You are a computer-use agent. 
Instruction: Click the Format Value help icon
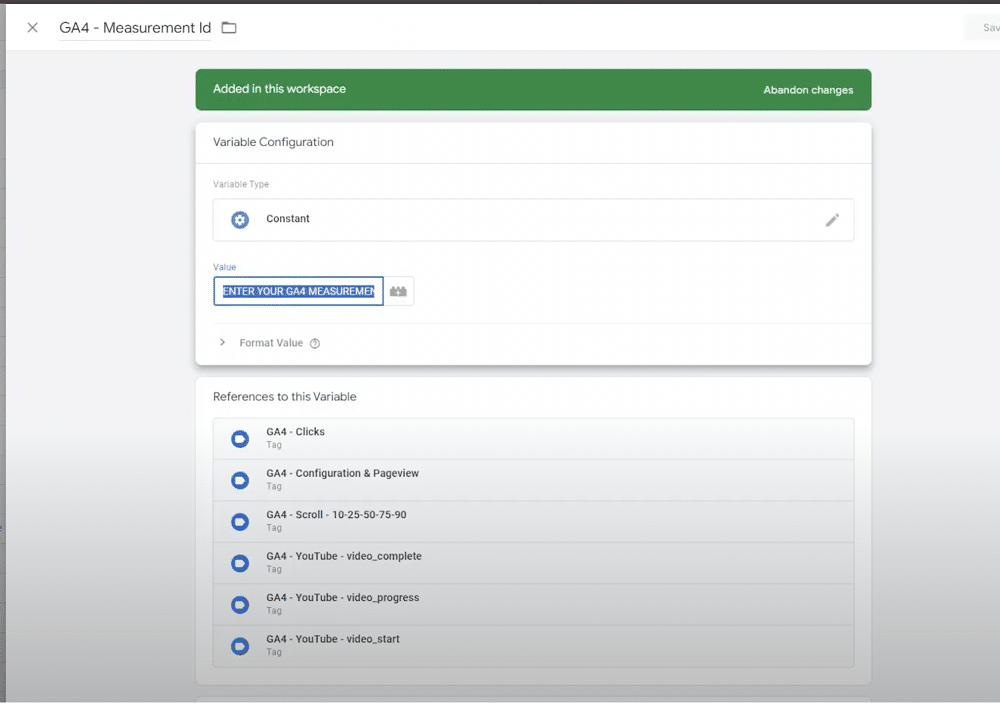pyautogui.click(x=315, y=343)
